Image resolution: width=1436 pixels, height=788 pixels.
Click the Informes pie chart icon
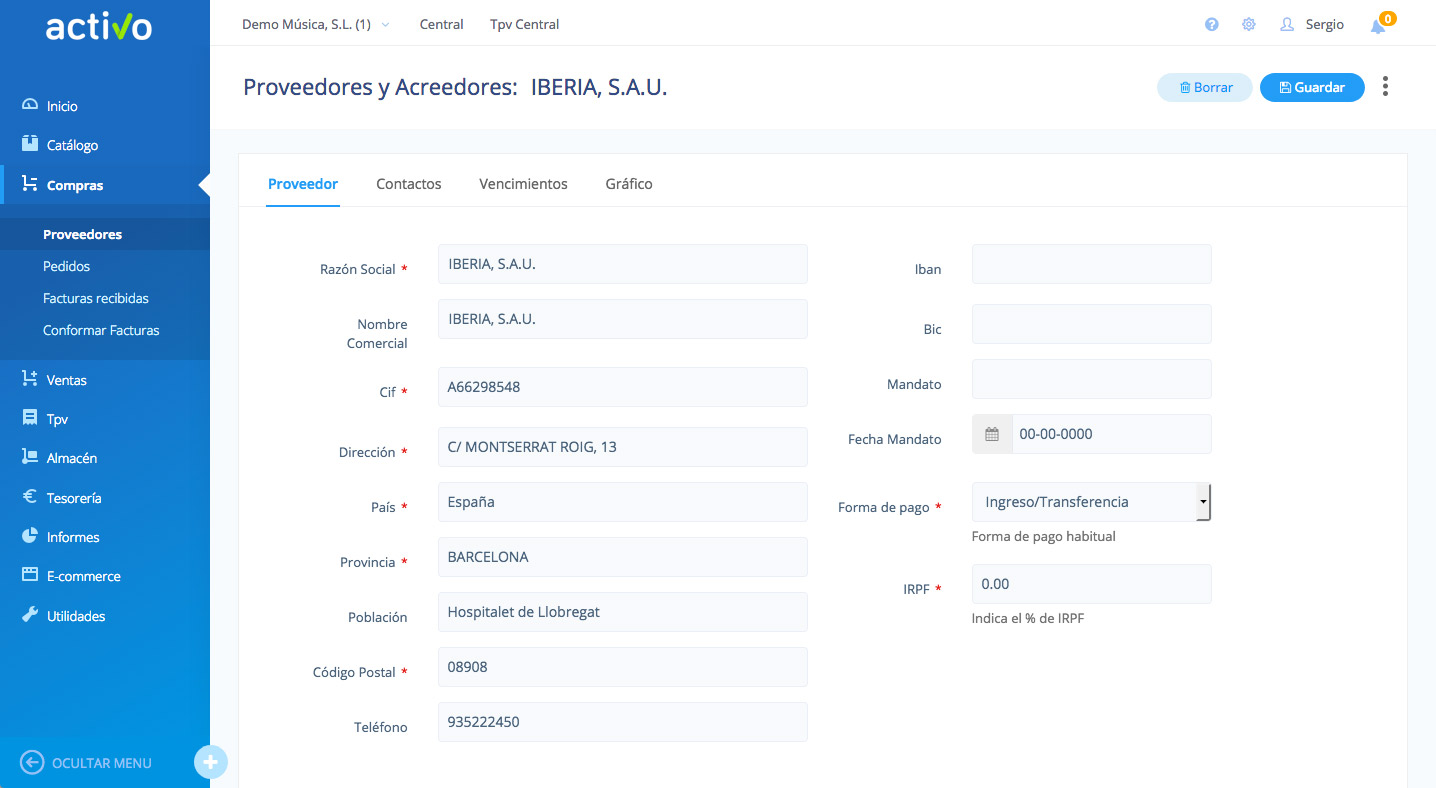[29, 536]
